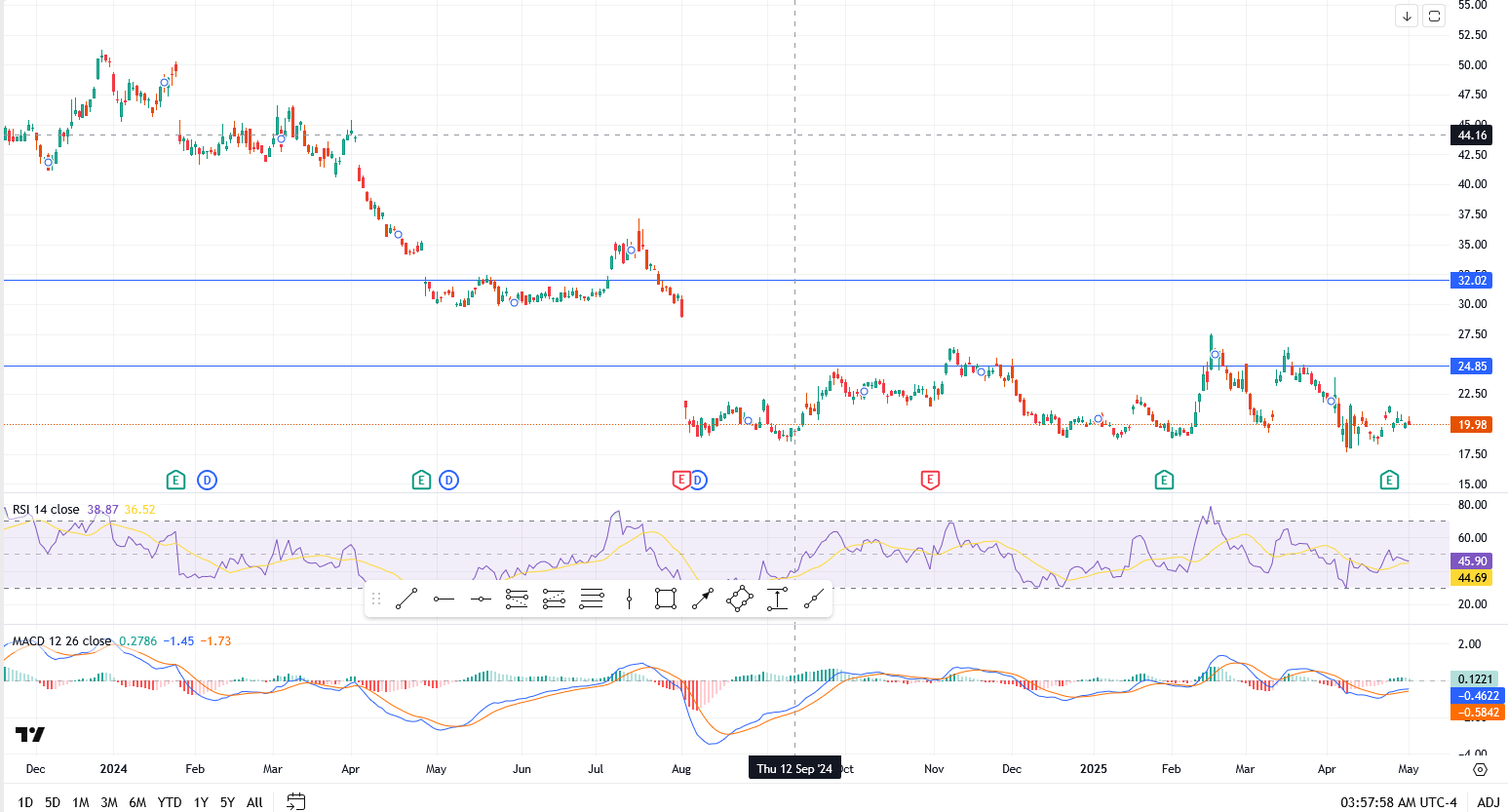
Task: Toggle ADJ adjusted price data
Action: 1487,801
